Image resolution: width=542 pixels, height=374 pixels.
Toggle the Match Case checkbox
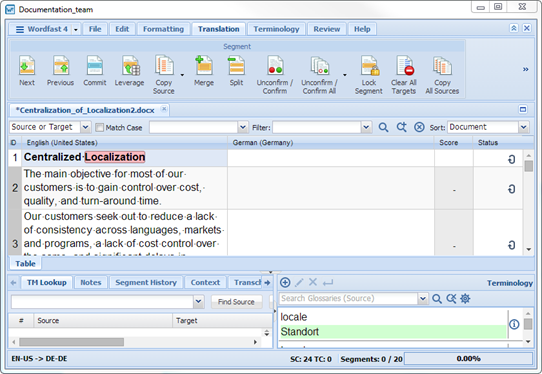click(x=99, y=128)
